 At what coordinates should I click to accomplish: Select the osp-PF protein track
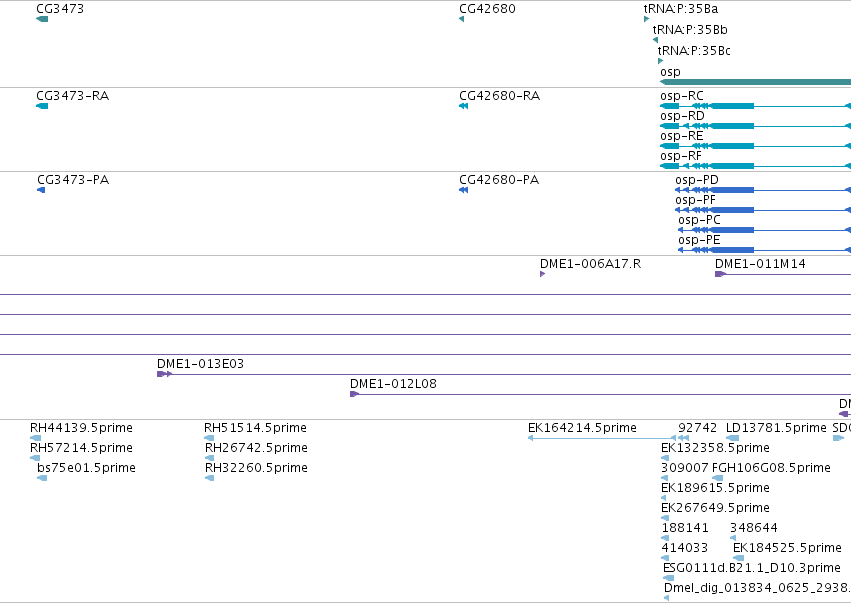[x=763, y=210]
